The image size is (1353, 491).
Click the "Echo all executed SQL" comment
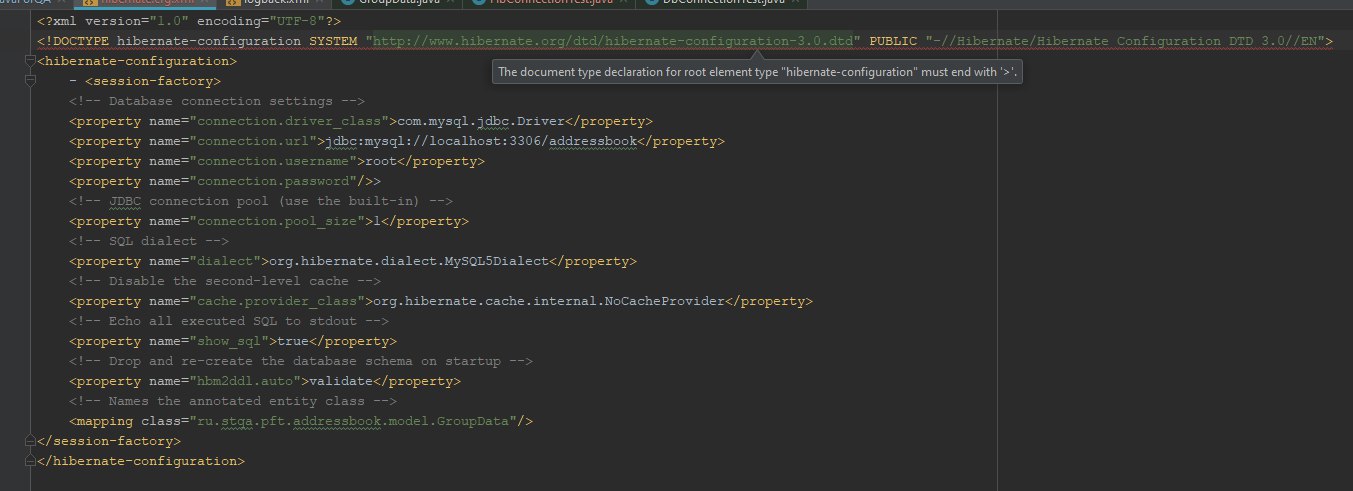(x=229, y=321)
